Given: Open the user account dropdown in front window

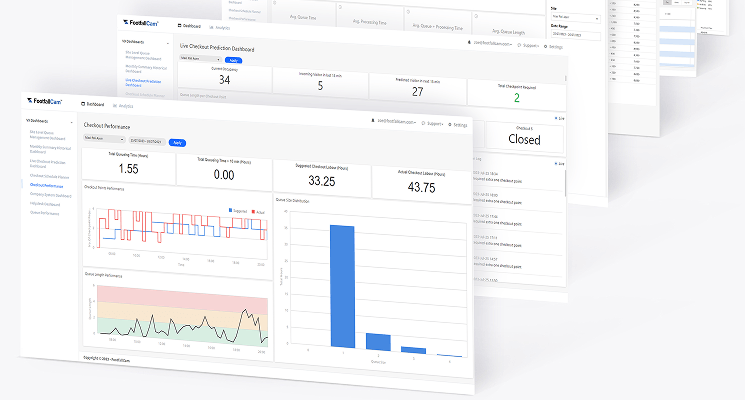Looking at the screenshot, I should [x=392, y=122].
